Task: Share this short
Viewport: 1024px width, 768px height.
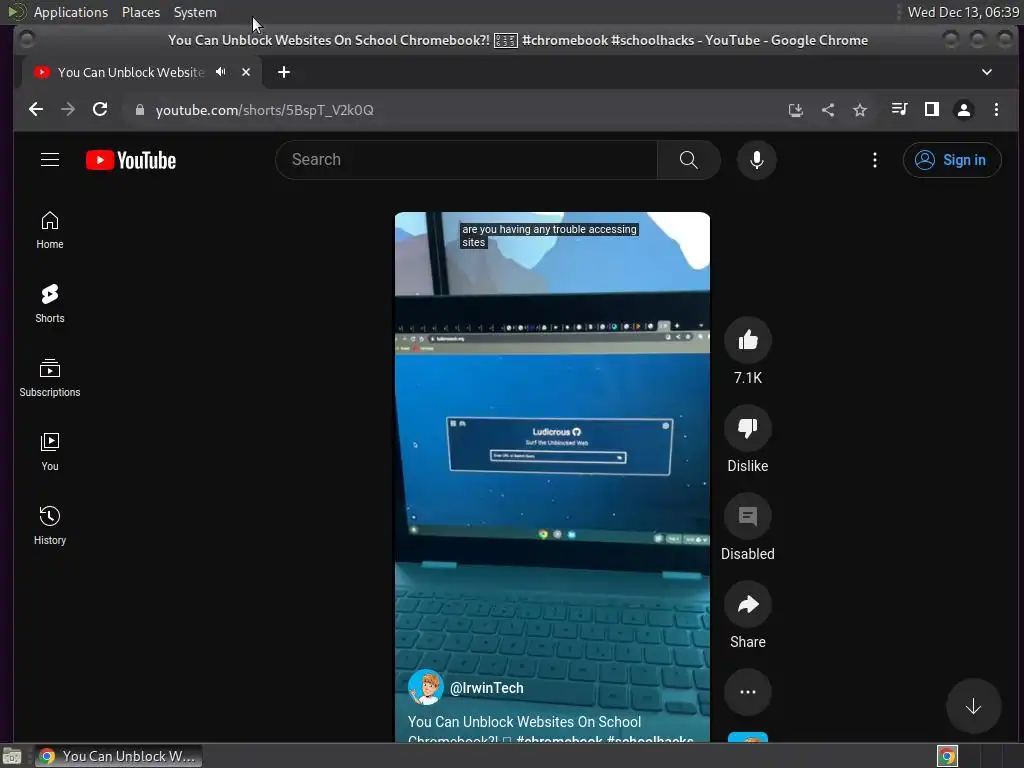Action: coord(748,604)
